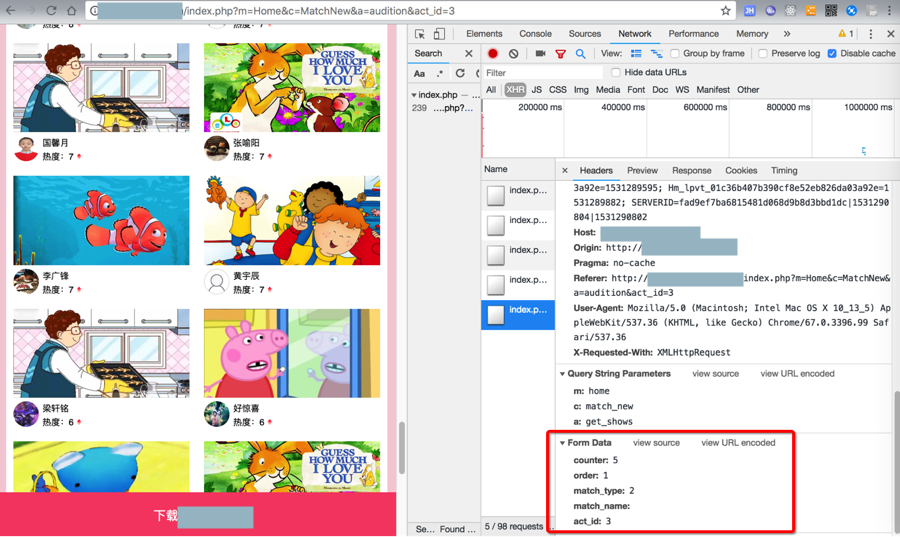Toggle the red filter funnel icon

pos(560,54)
